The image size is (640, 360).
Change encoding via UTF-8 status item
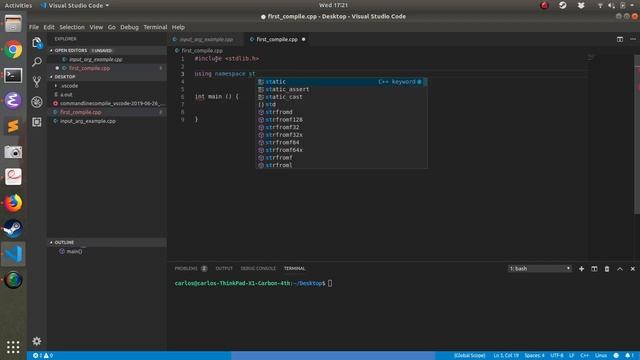tap(557, 356)
